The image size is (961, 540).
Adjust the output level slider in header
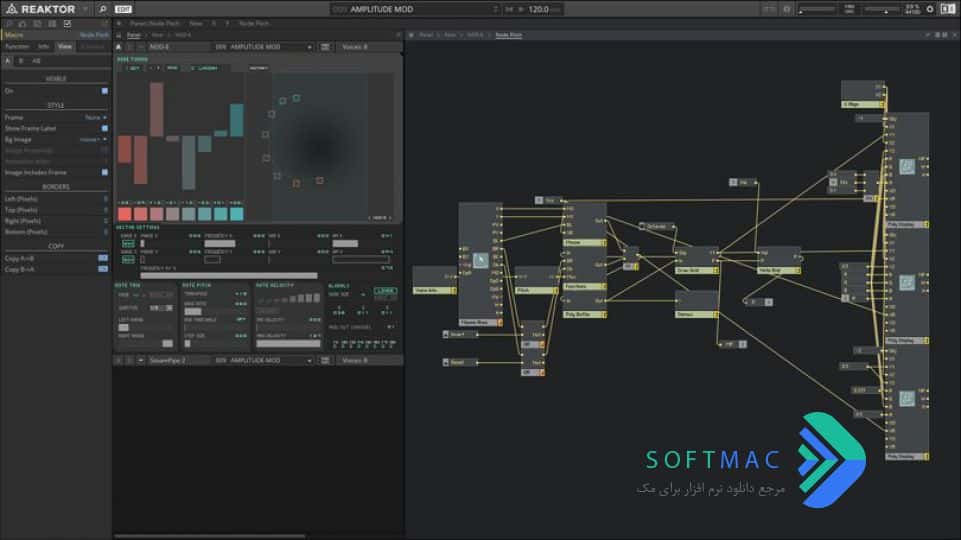pos(883,10)
